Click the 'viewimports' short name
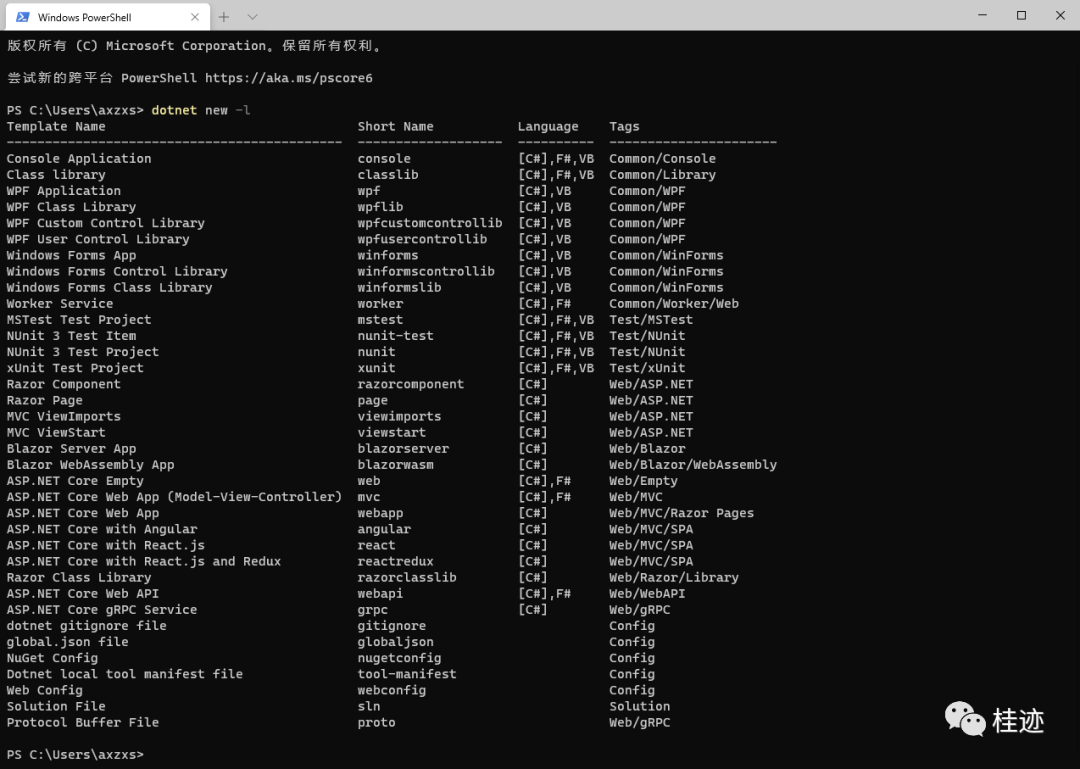The height and width of the screenshot is (769, 1080). pos(399,416)
